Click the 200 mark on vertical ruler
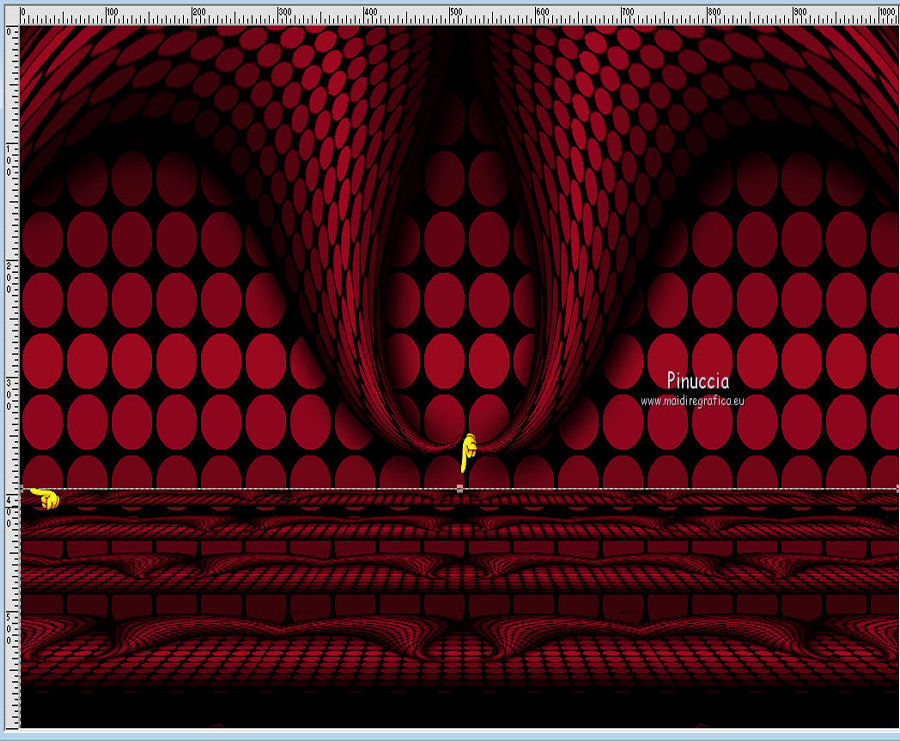This screenshot has width=900, height=741. pyautogui.click(x=10, y=277)
